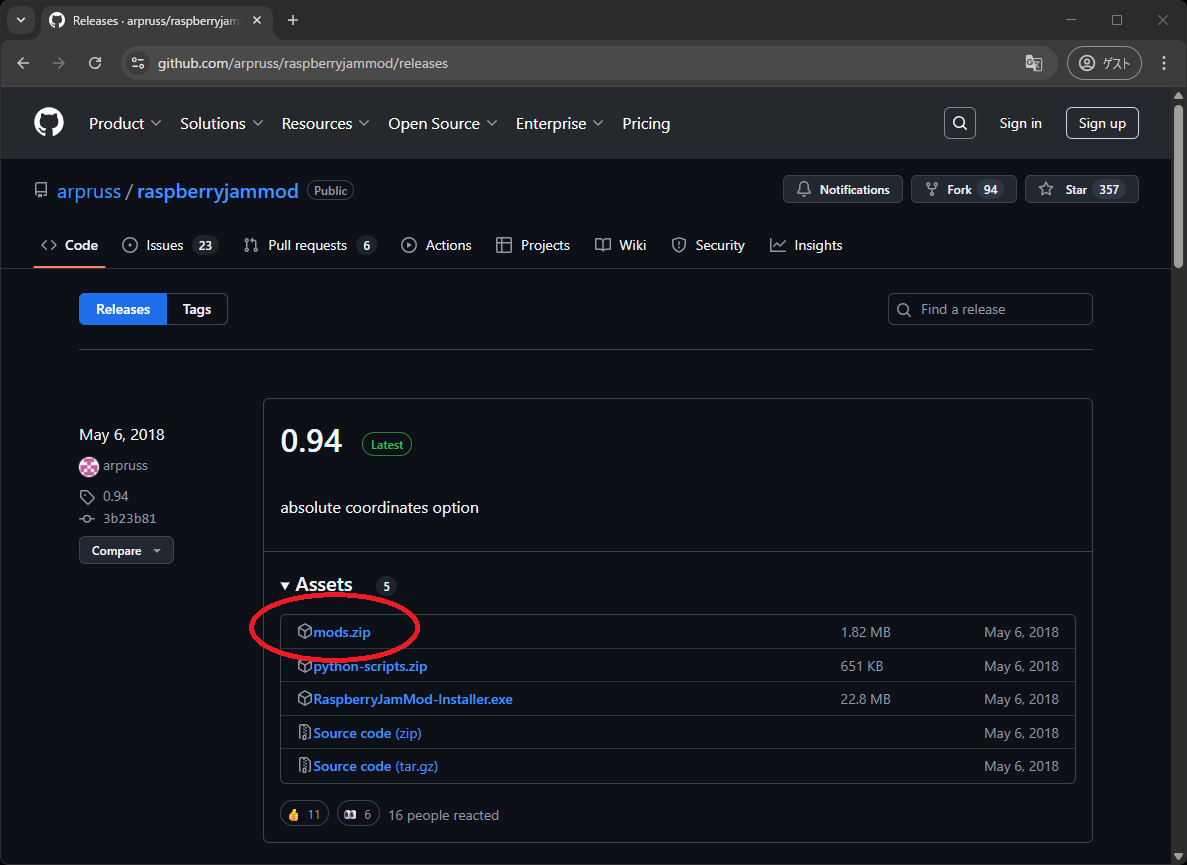The image size is (1187, 865).
Task: Click the mods.zip package icon
Action: pyautogui.click(x=304, y=631)
